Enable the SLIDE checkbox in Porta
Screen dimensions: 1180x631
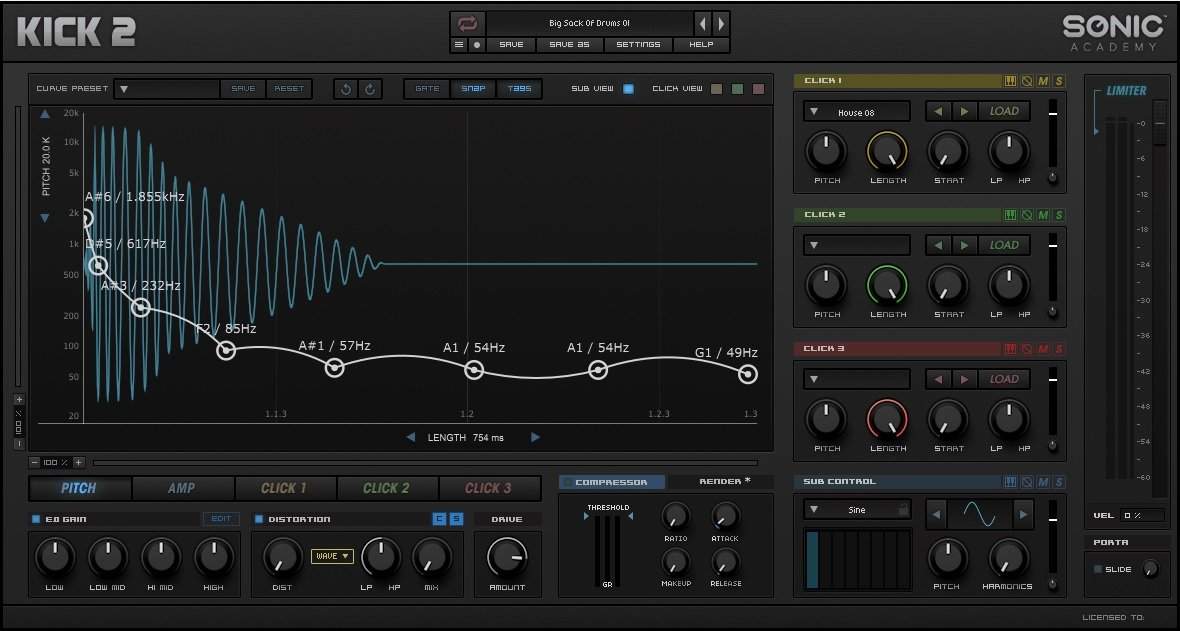(1097, 569)
